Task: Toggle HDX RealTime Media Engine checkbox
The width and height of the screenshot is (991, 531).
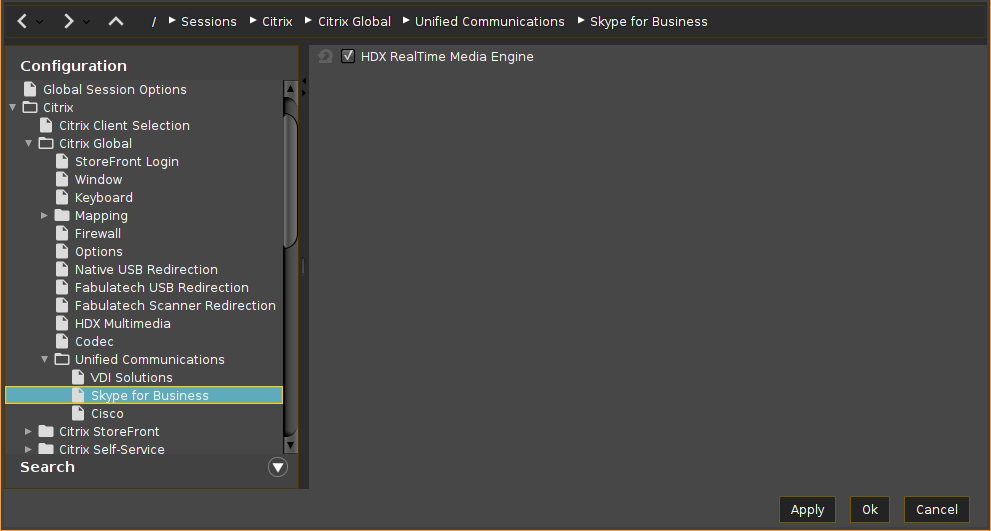Action: click(x=348, y=57)
